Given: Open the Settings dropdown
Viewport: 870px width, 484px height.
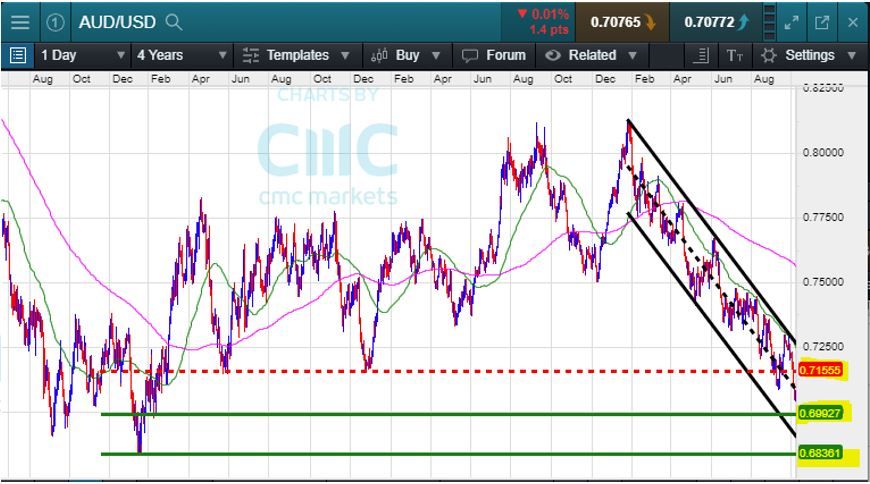Looking at the screenshot, I should pyautogui.click(x=808, y=56).
